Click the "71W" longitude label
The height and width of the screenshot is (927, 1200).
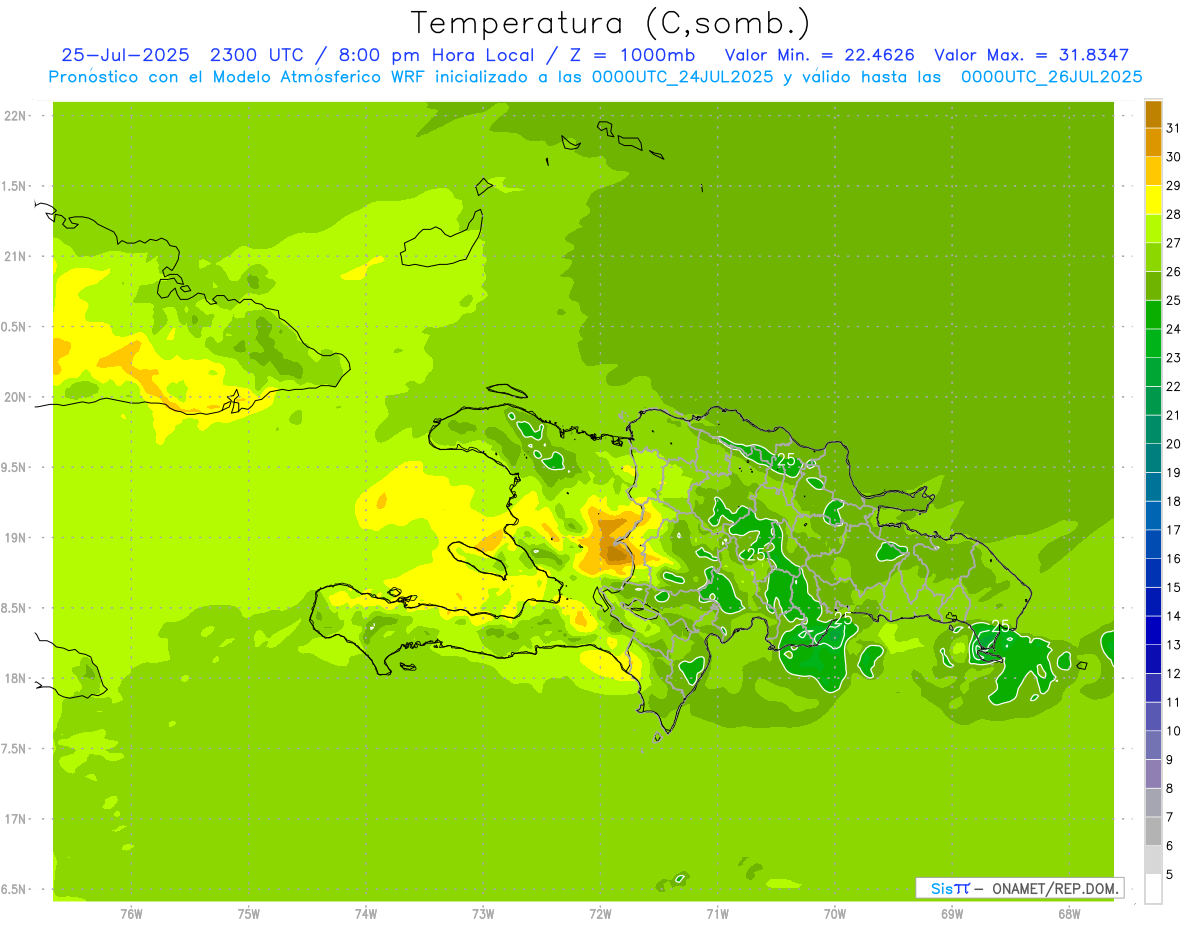point(717,914)
